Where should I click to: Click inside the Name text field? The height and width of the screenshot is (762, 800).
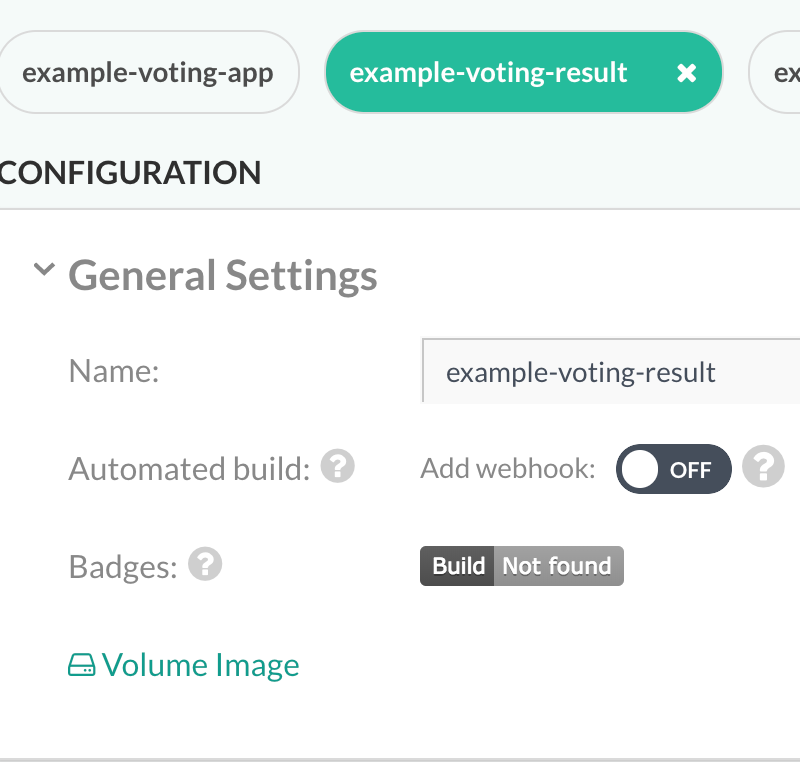(x=600, y=371)
